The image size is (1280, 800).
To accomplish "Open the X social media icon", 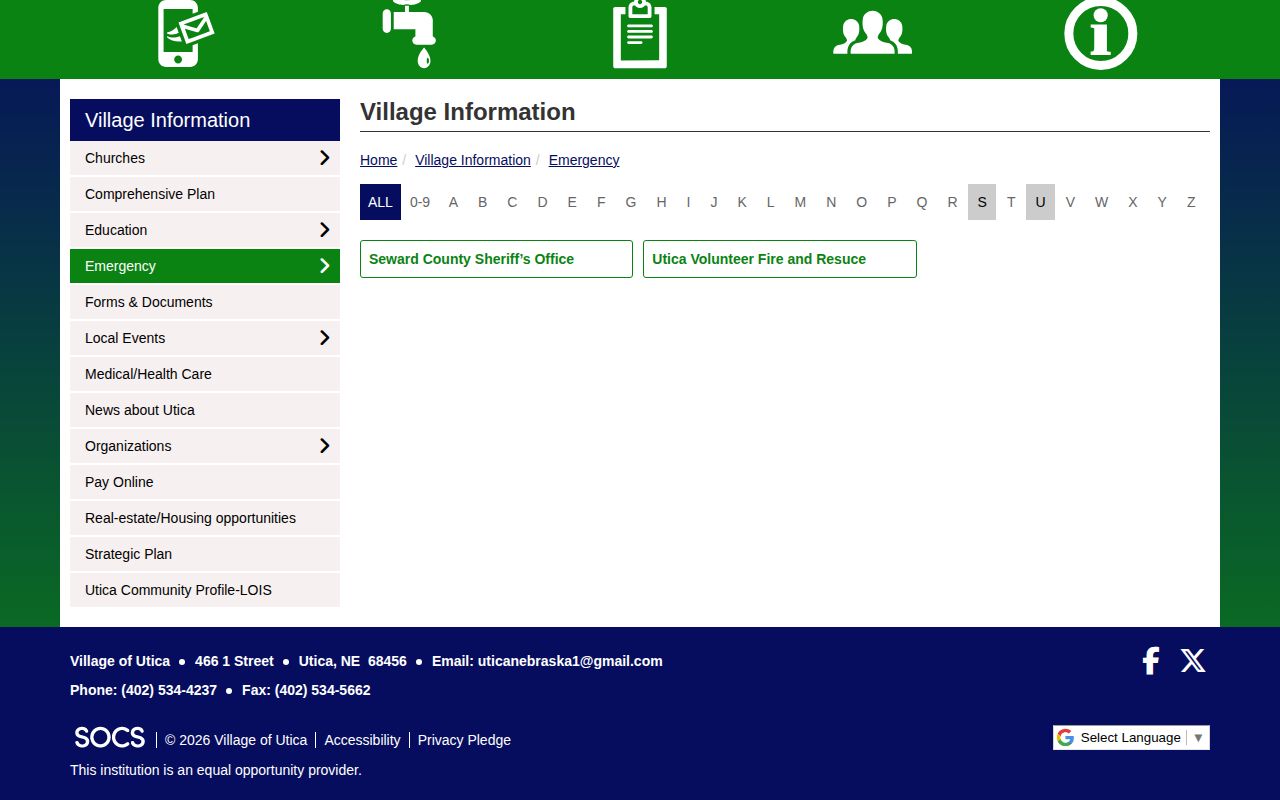I will [1193, 660].
